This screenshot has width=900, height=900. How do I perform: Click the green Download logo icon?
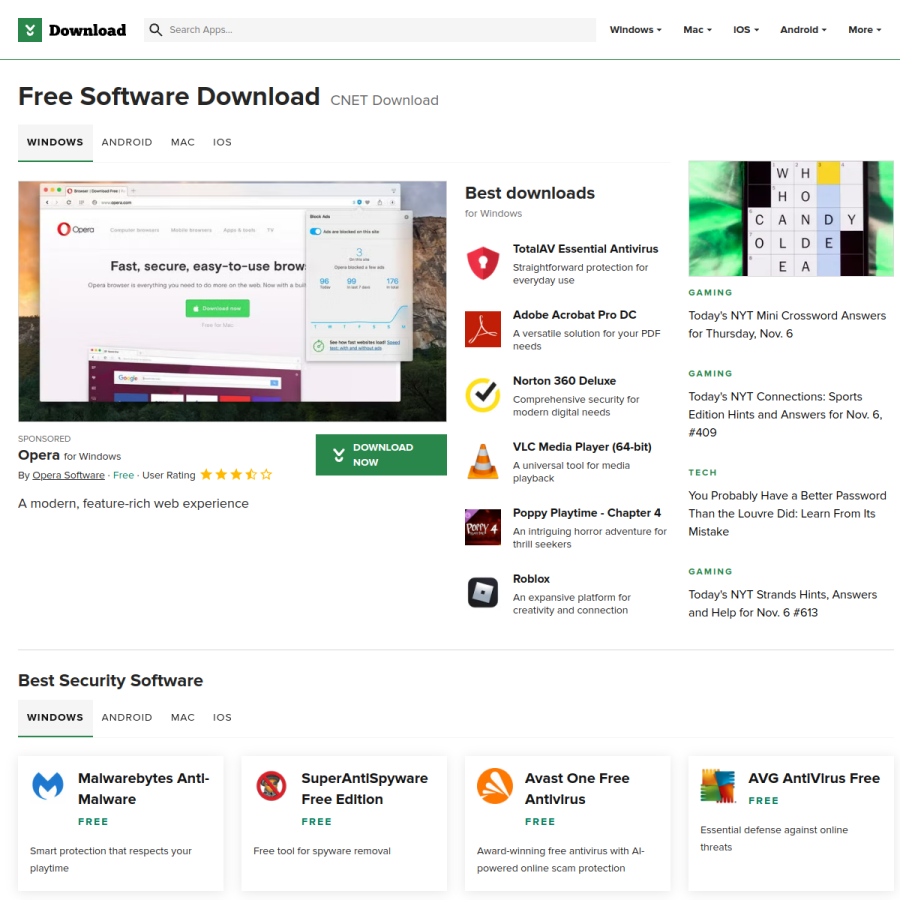(x=30, y=30)
